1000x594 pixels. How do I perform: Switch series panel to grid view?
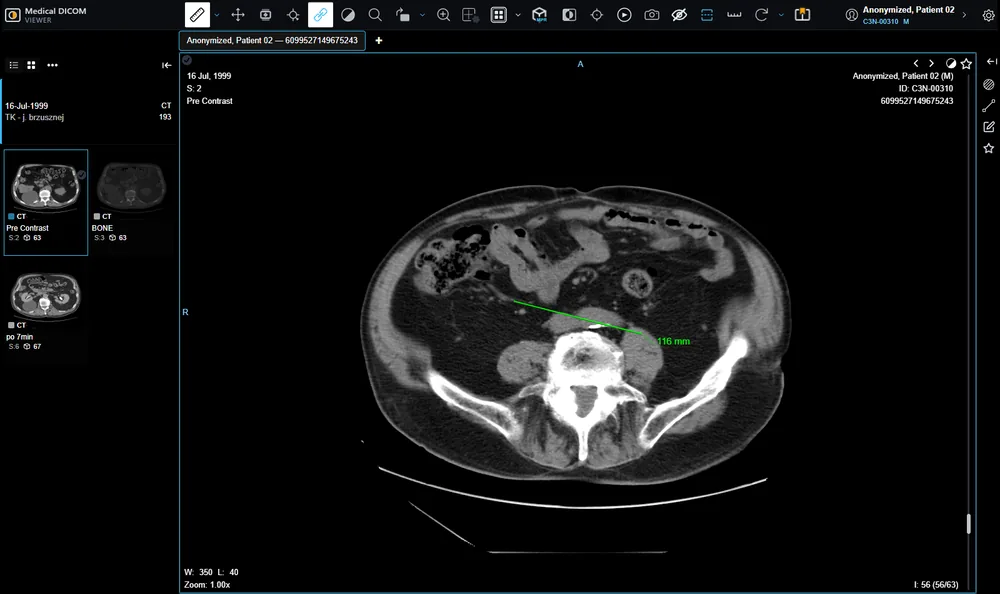(x=31, y=65)
